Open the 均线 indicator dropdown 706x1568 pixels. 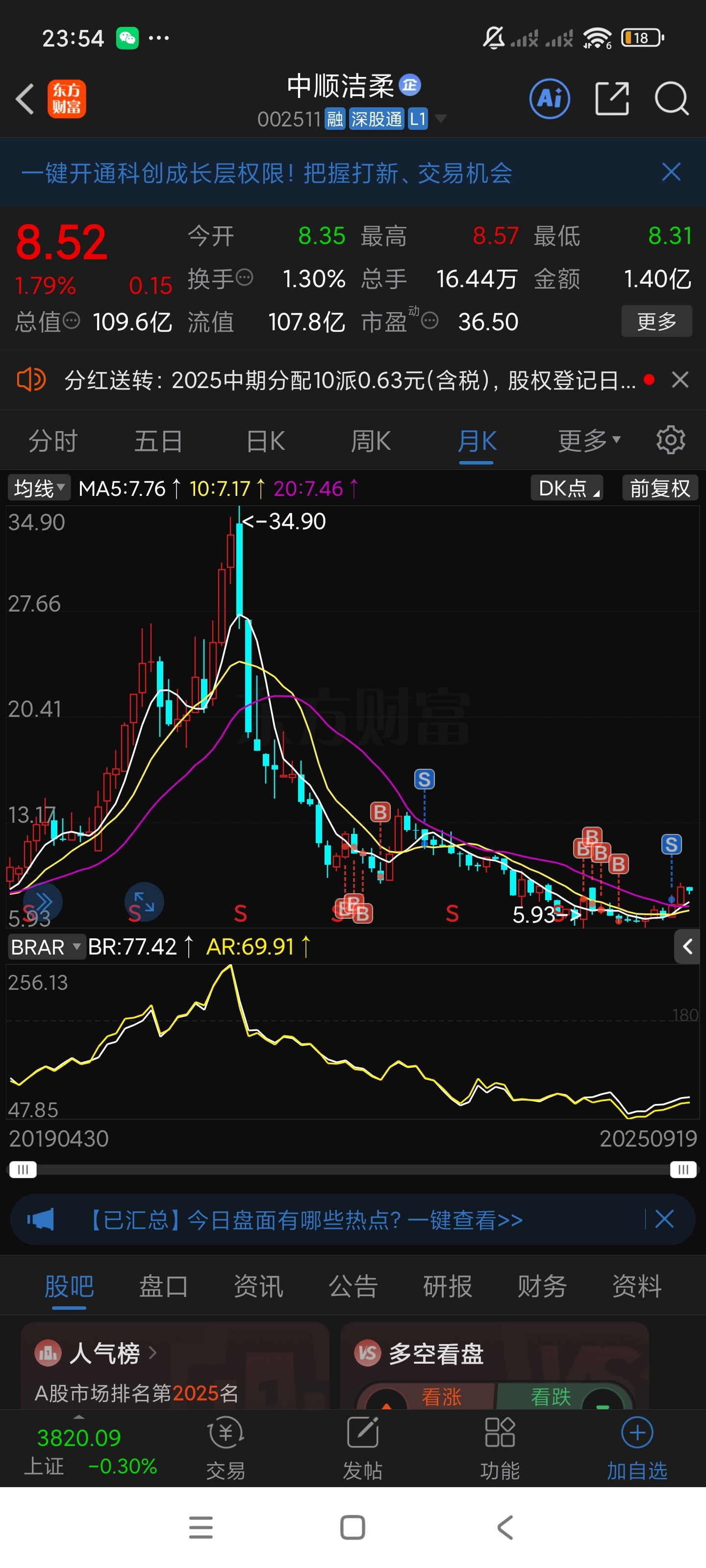tap(38, 488)
